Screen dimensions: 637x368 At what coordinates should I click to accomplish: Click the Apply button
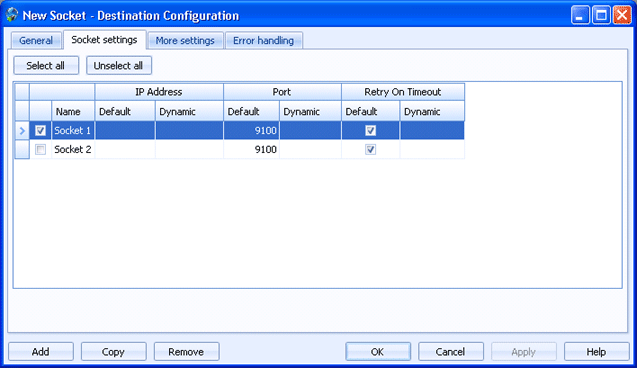[524, 352]
